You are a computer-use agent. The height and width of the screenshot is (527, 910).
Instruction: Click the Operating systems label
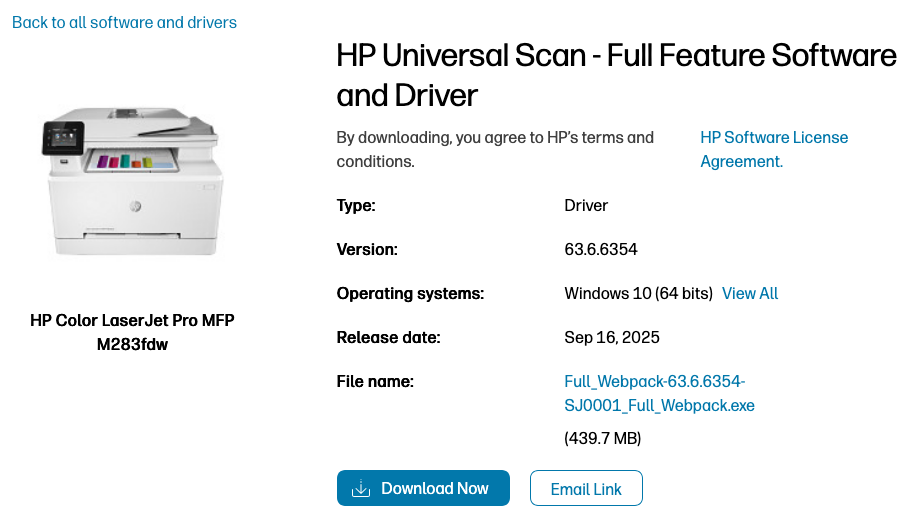[410, 293]
